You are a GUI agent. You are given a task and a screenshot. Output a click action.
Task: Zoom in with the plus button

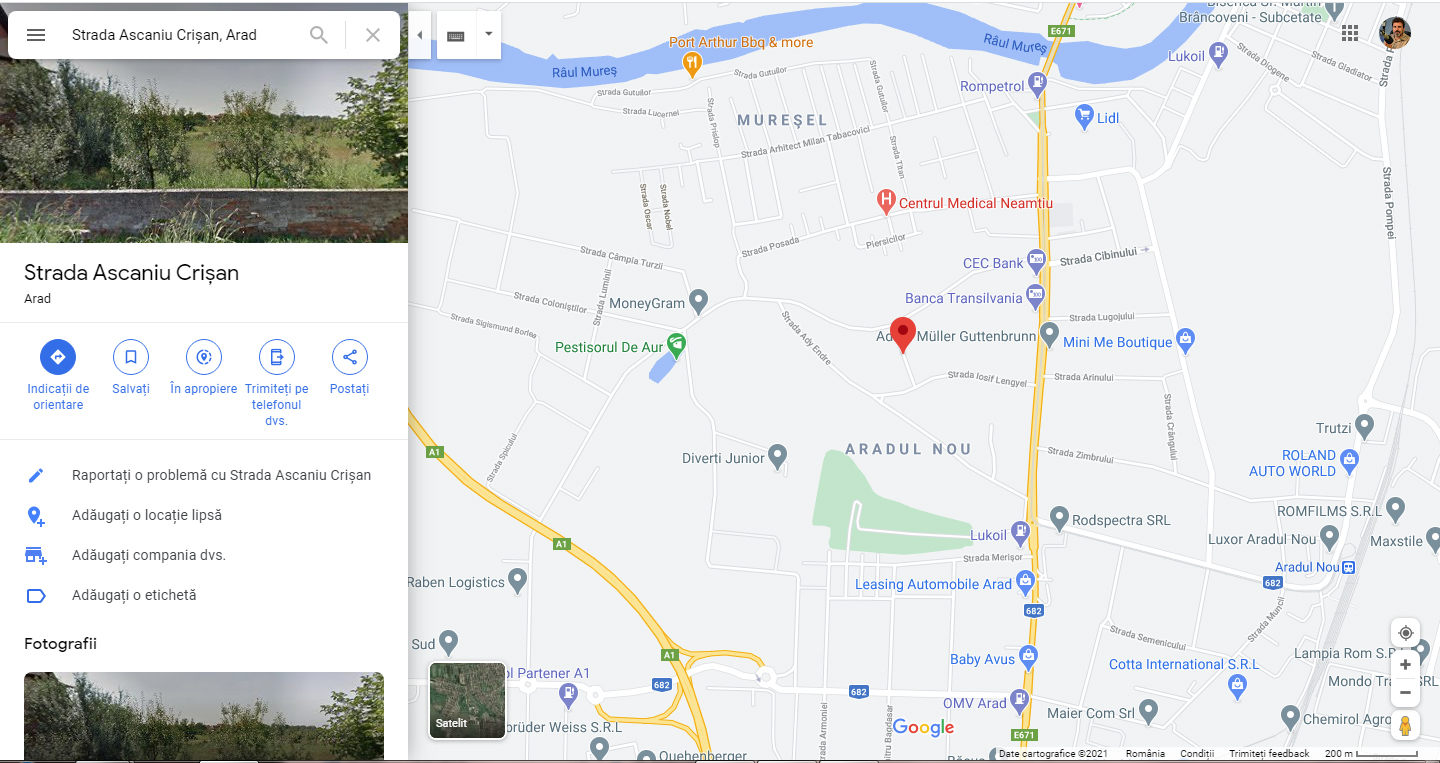tap(1405, 665)
